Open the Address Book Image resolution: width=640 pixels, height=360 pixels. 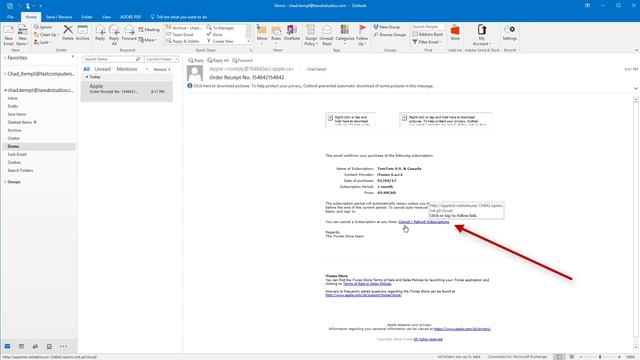[427, 34]
